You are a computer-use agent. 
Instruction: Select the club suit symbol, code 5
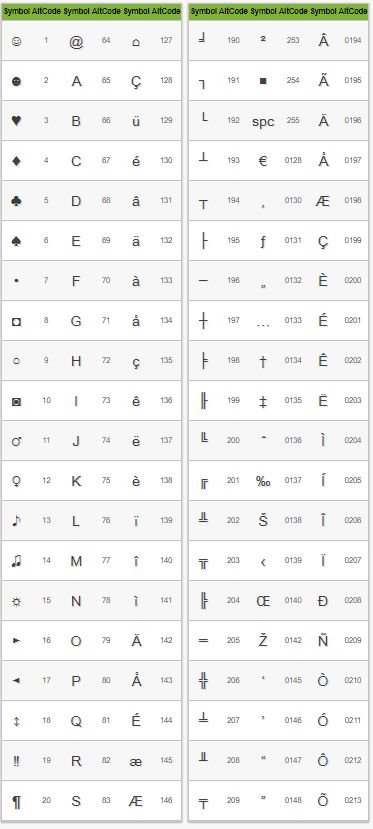pos(16,200)
